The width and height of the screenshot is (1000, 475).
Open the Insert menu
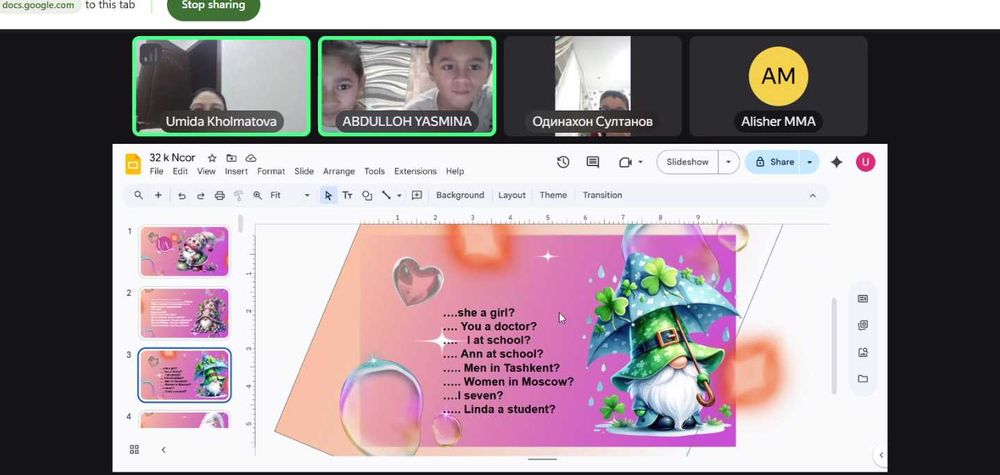click(x=236, y=172)
